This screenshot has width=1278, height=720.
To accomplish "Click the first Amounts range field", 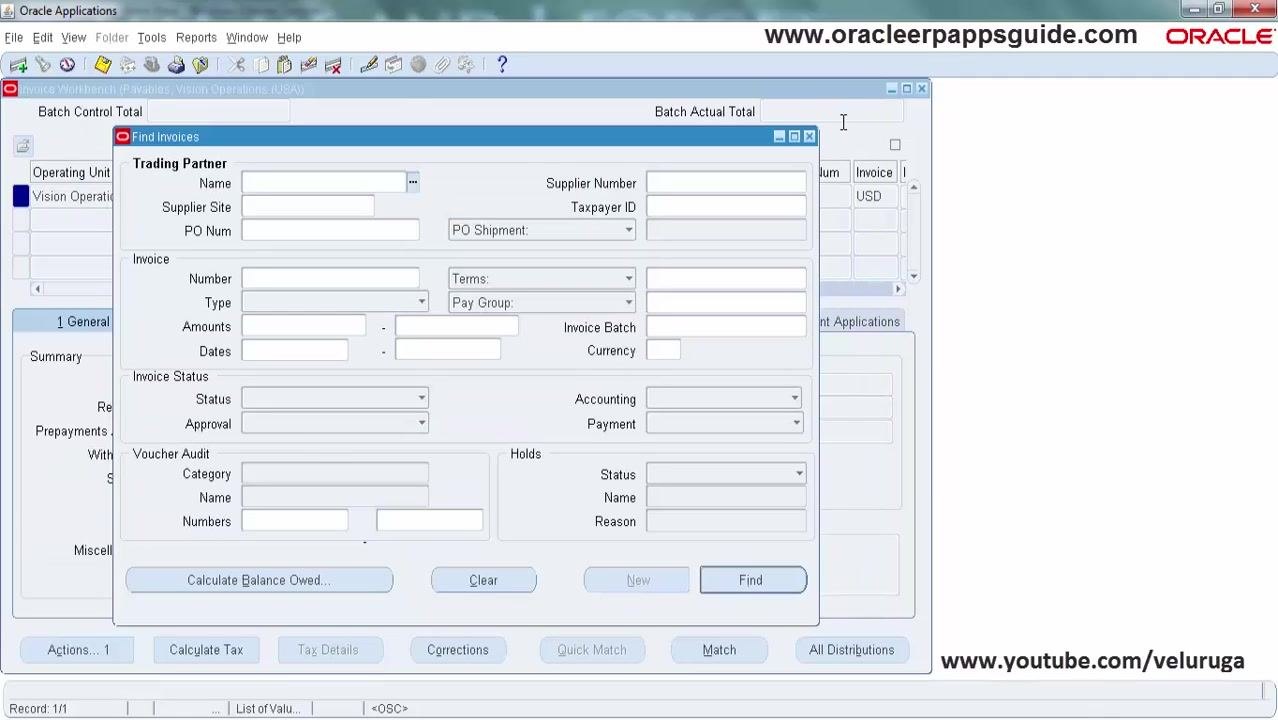I will (304, 327).
